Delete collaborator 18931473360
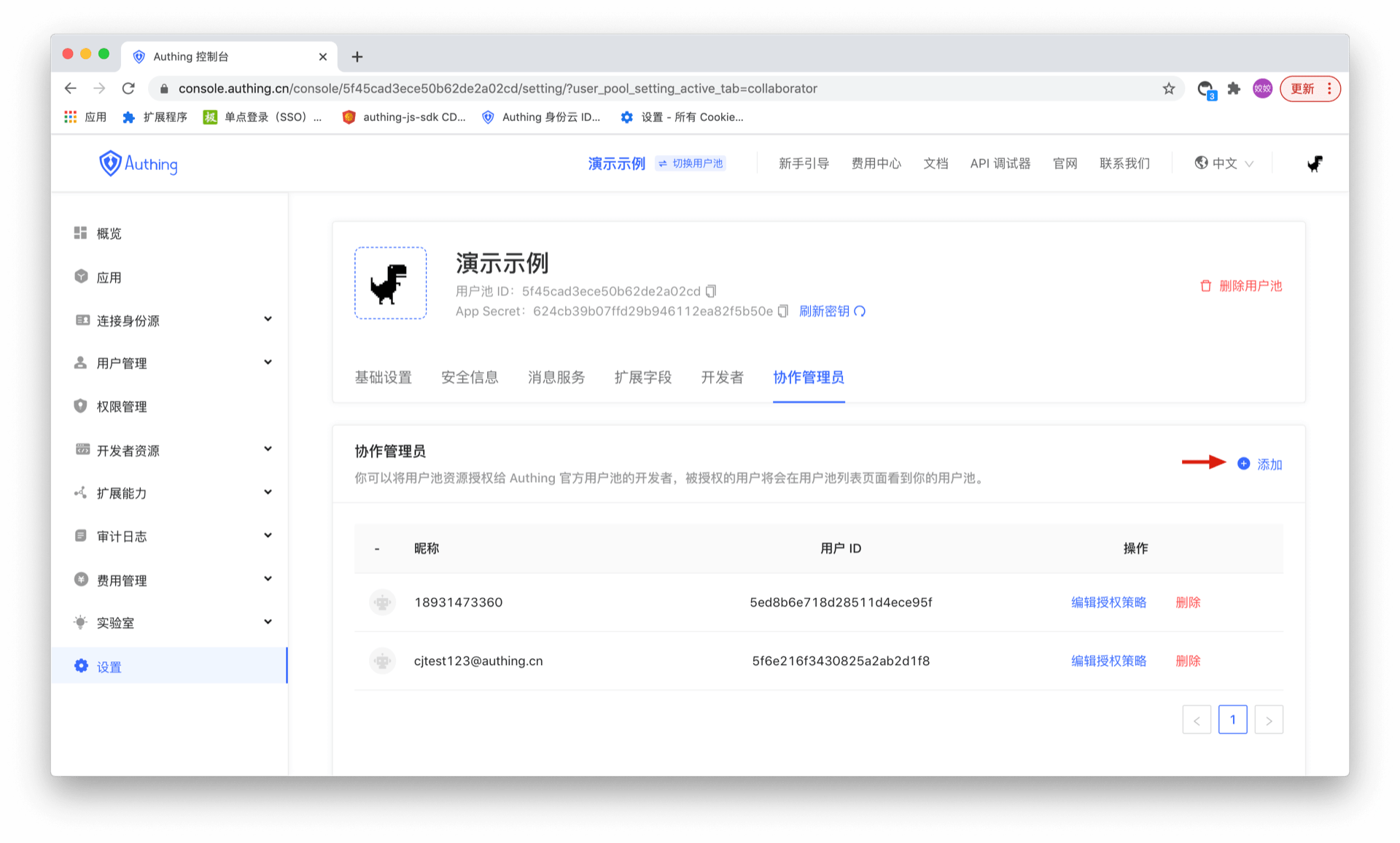The width and height of the screenshot is (1400, 843). [x=1188, y=602]
